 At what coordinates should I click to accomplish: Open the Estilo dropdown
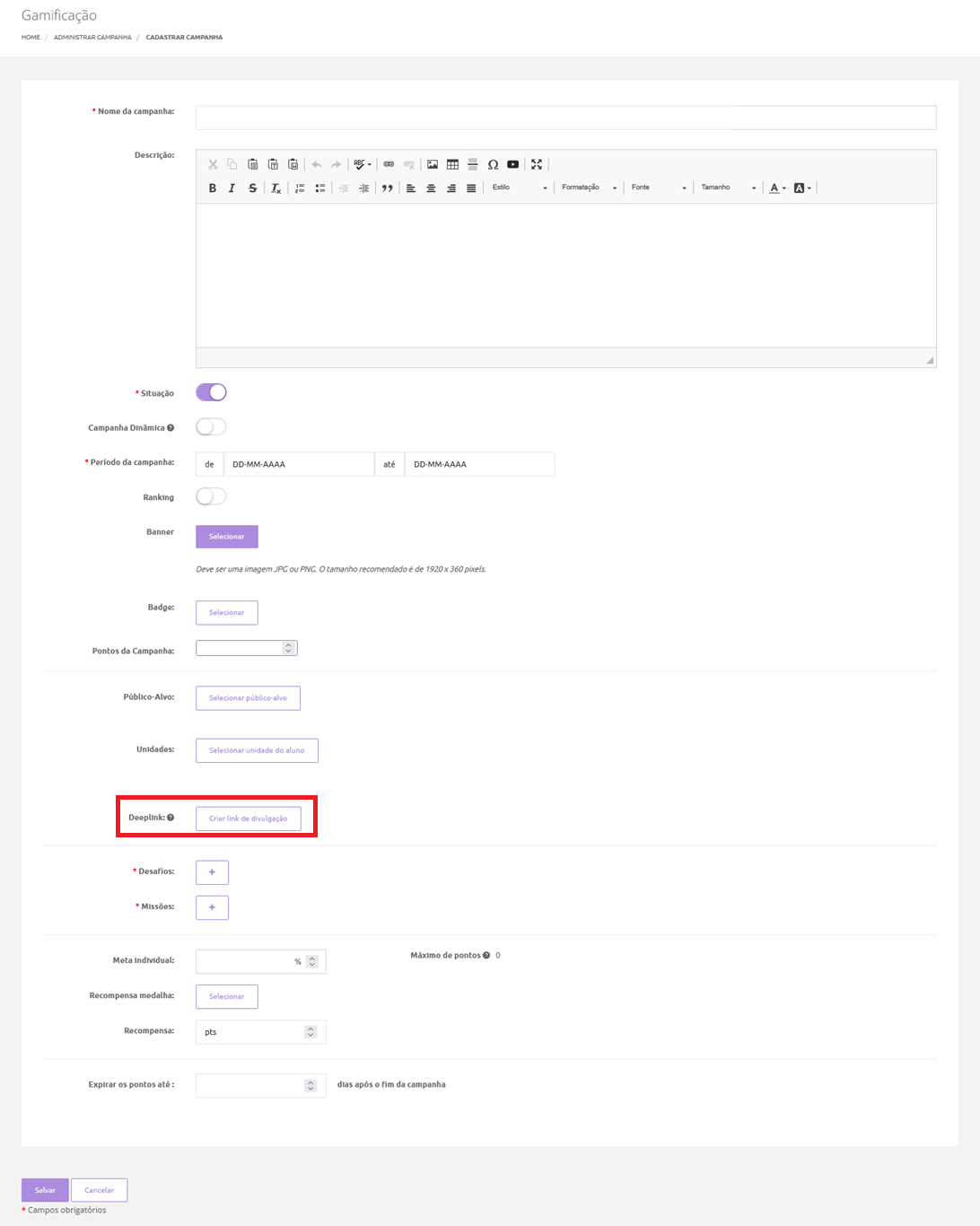pos(519,188)
